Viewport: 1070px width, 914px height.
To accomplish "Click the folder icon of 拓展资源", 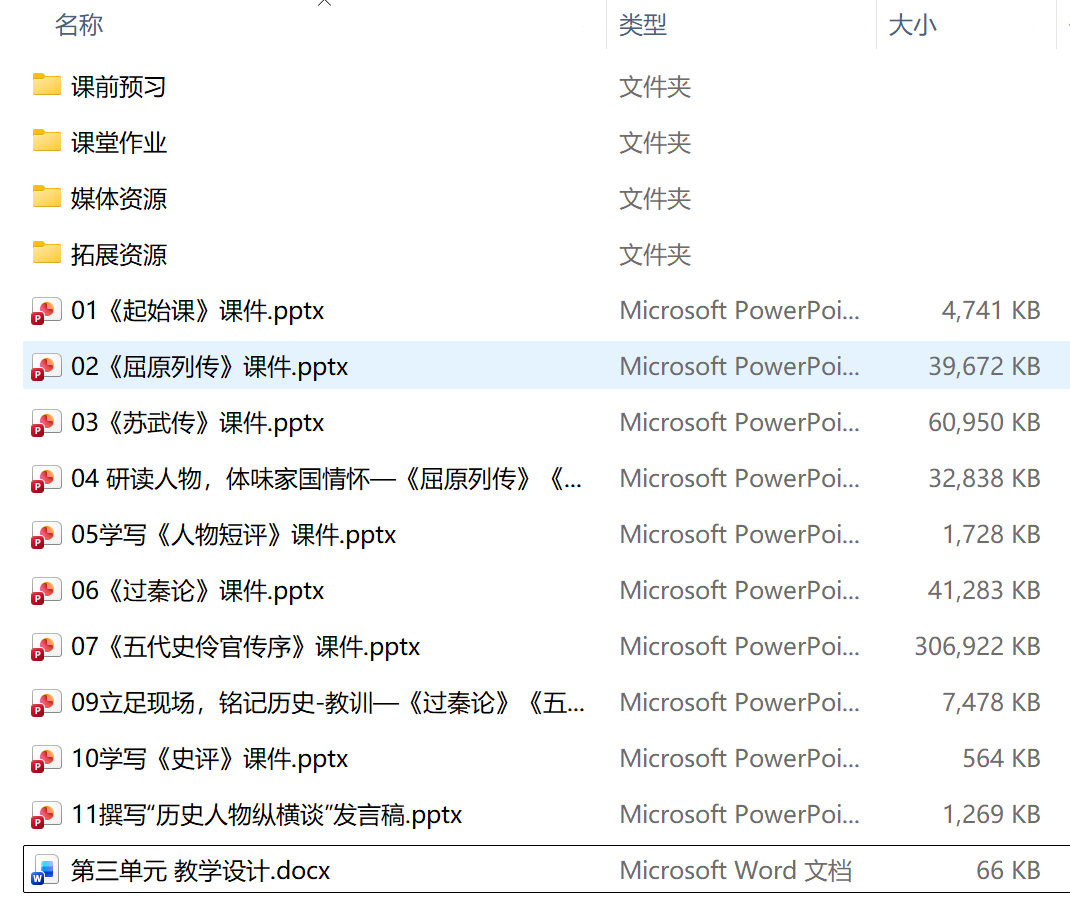I will (x=46, y=255).
